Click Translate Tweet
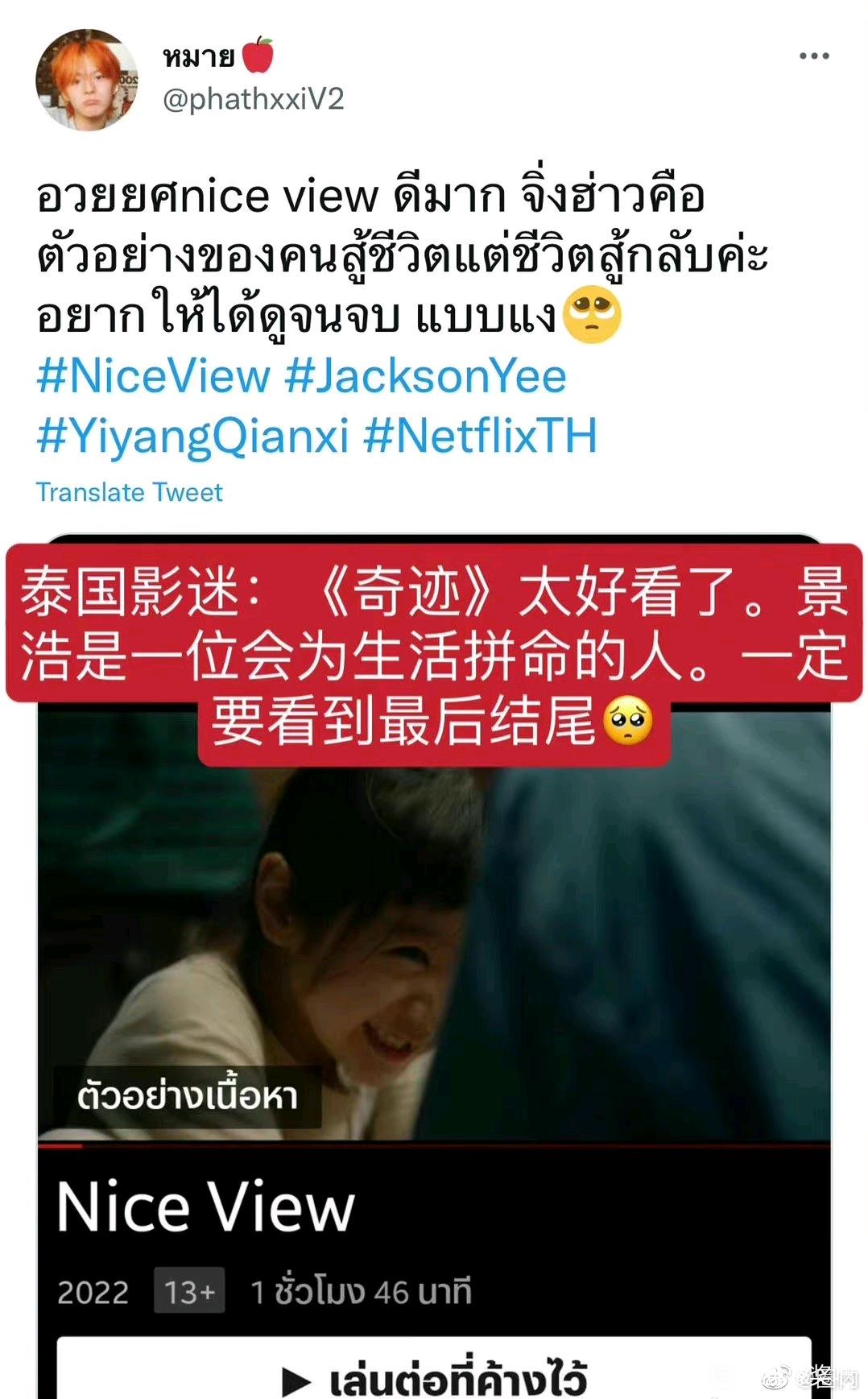 (x=129, y=492)
